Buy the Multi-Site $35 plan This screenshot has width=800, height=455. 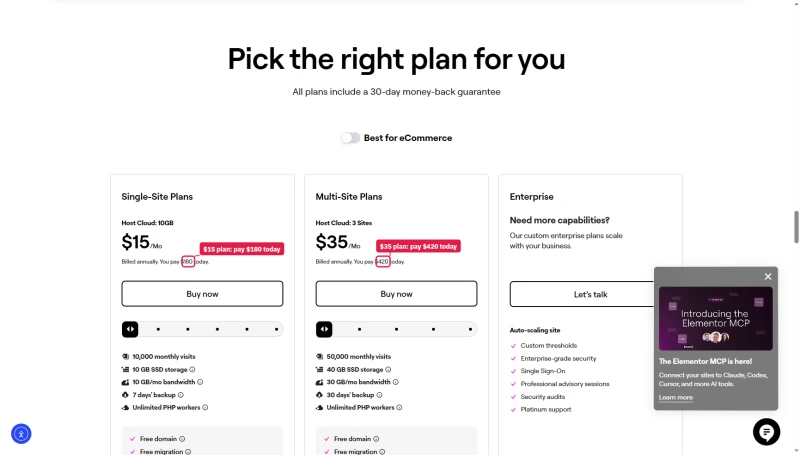(x=396, y=294)
